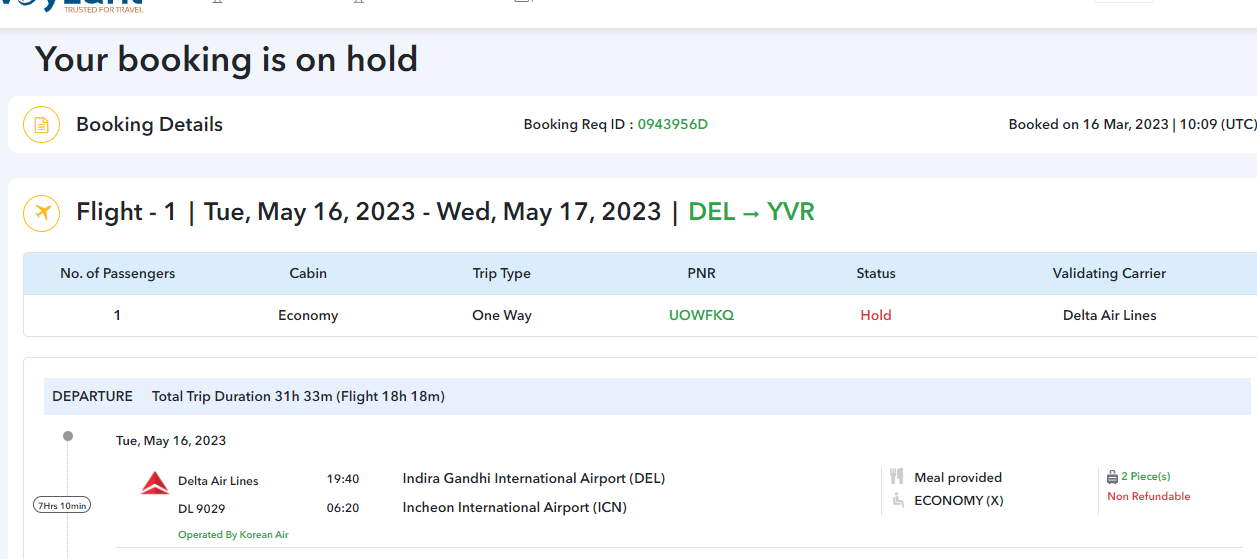The height and width of the screenshot is (559, 1257).
Task: Click Indira Gandhi International Airport (DEL)
Action: tap(533, 478)
